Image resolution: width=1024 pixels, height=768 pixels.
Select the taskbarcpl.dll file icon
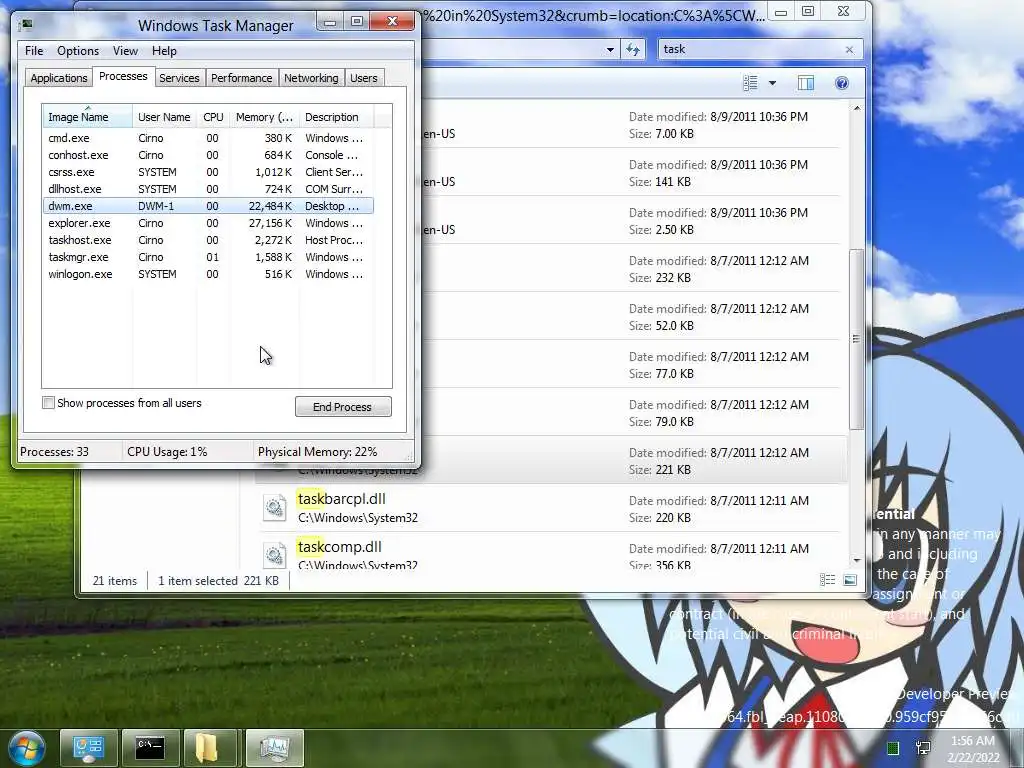(x=275, y=507)
